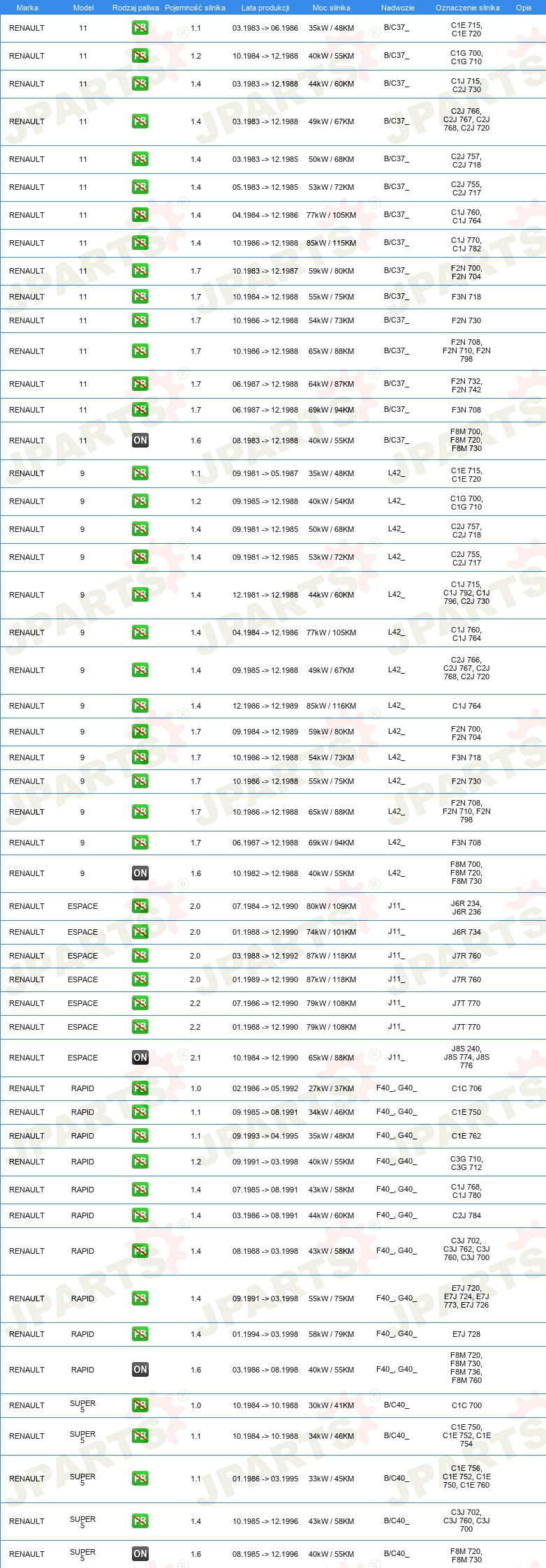Screen dimensions: 546x1568
Task: Click engine codes C1J 768, C1J 780
Action: [x=466, y=1191]
